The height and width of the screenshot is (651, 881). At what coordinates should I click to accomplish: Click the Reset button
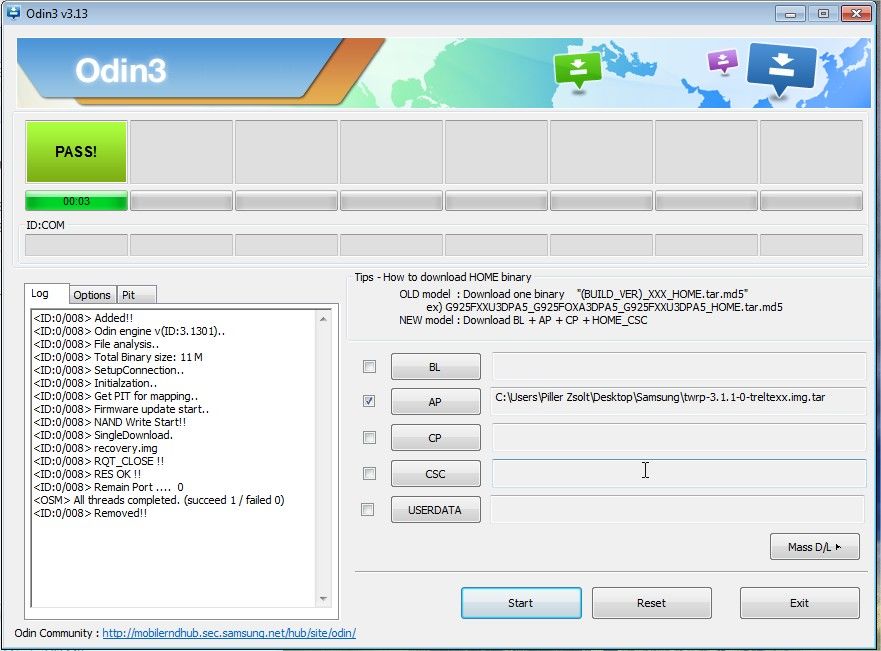[x=652, y=603]
